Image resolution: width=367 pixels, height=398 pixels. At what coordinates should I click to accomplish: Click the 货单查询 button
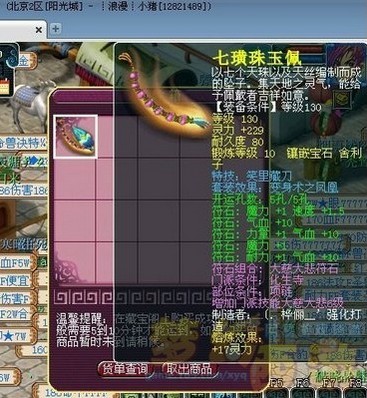click(x=125, y=369)
